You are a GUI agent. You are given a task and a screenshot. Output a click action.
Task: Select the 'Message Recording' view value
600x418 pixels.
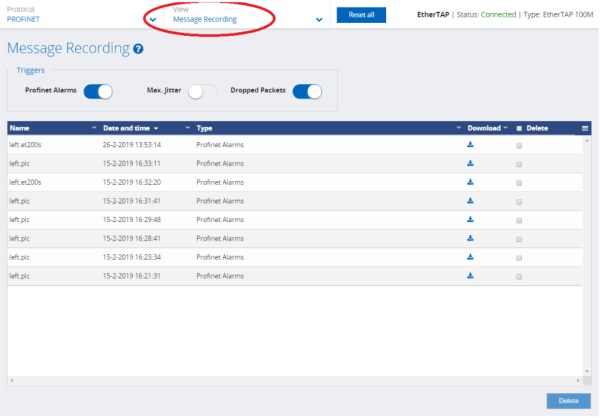pos(205,19)
